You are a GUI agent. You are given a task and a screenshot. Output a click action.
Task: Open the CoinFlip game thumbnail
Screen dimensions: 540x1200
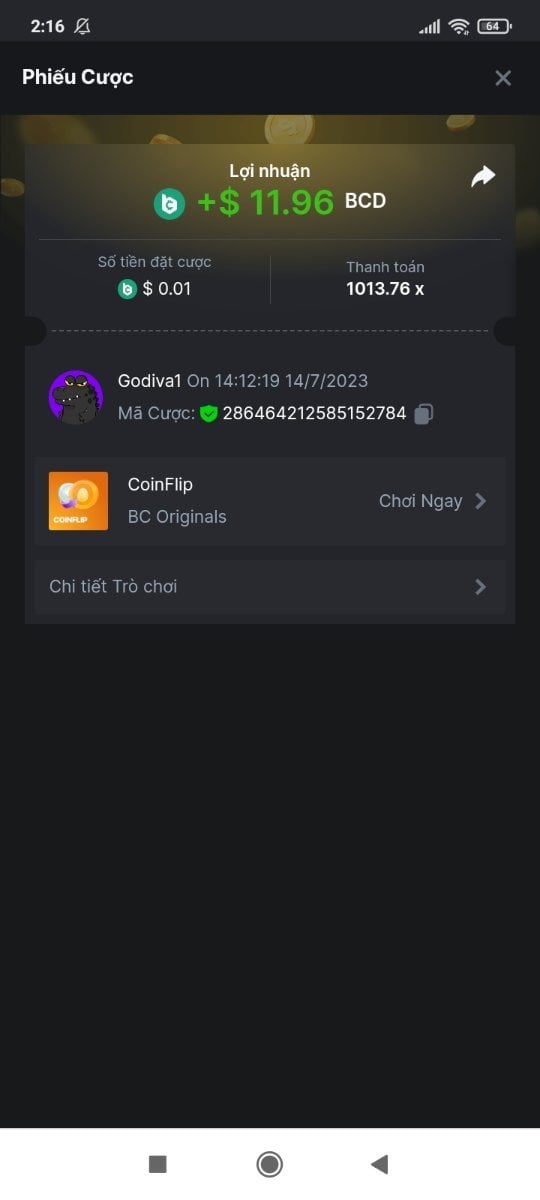78,501
